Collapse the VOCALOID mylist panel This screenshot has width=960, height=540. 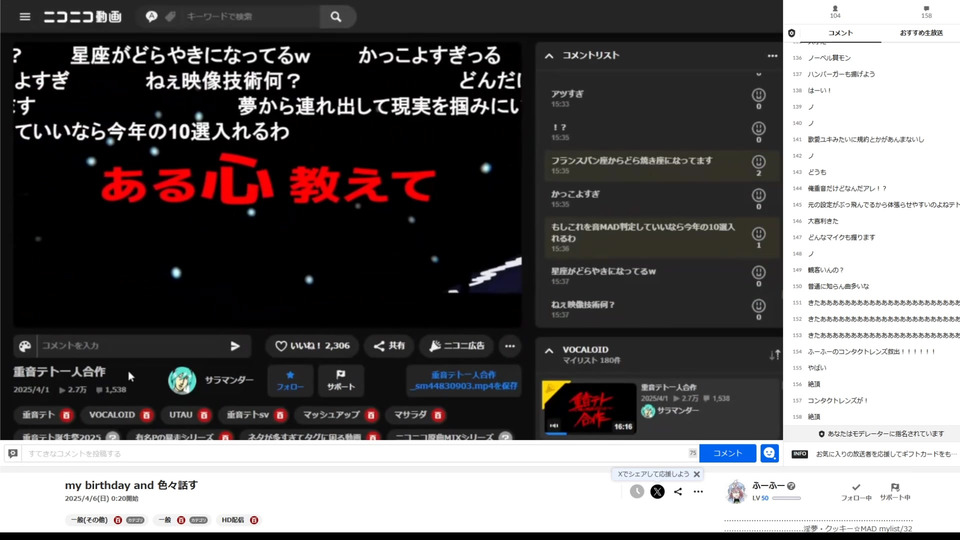(x=549, y=351)
